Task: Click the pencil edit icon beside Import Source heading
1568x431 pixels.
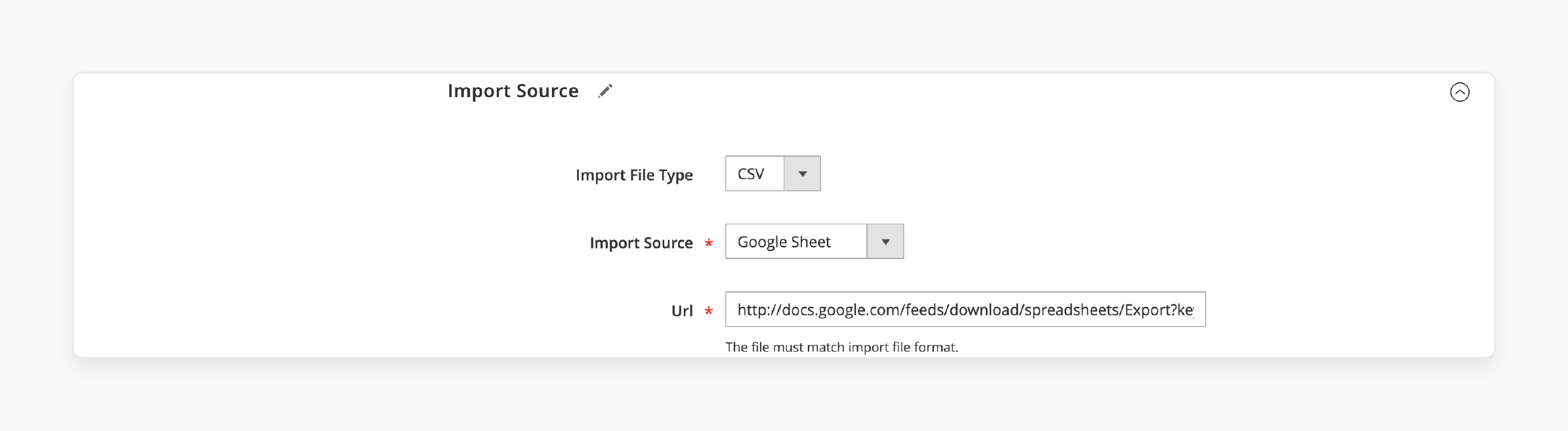Action: coord(605,91)
